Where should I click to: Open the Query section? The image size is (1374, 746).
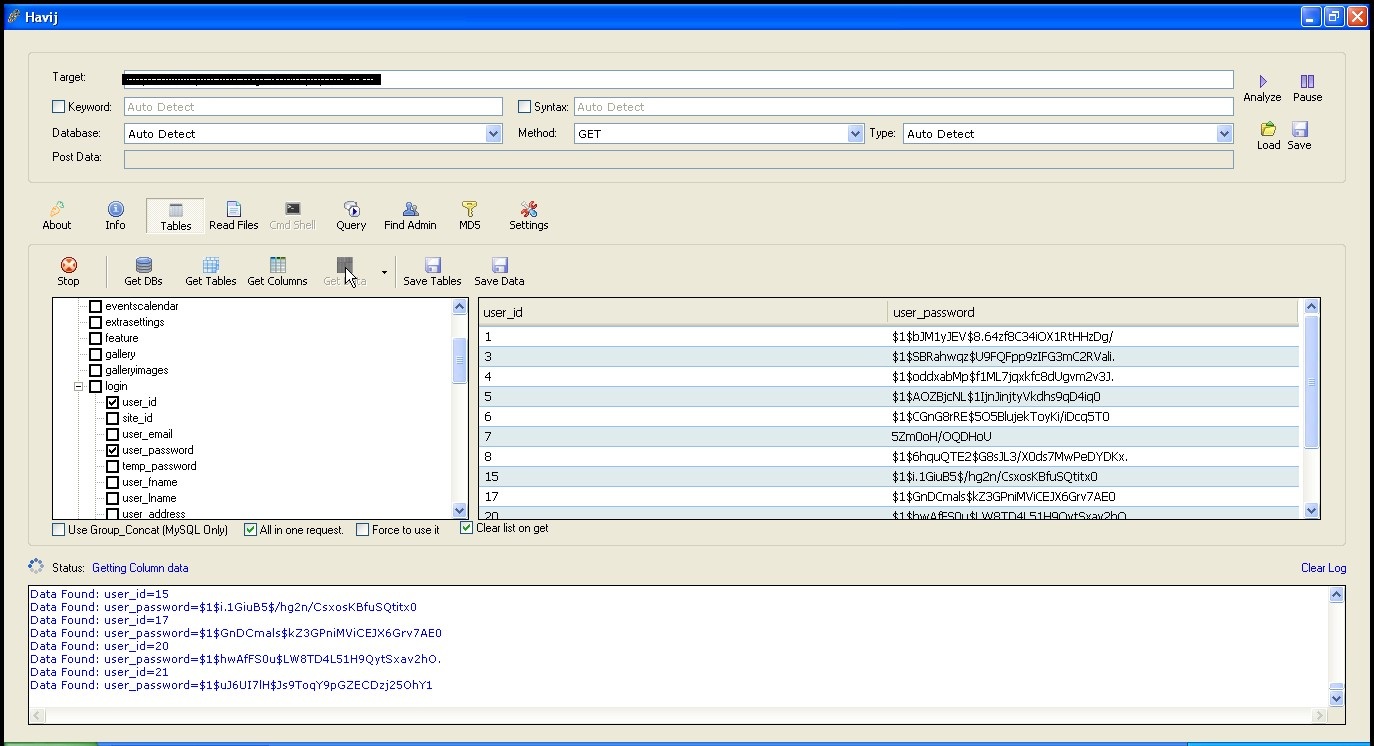pos(351,215)
